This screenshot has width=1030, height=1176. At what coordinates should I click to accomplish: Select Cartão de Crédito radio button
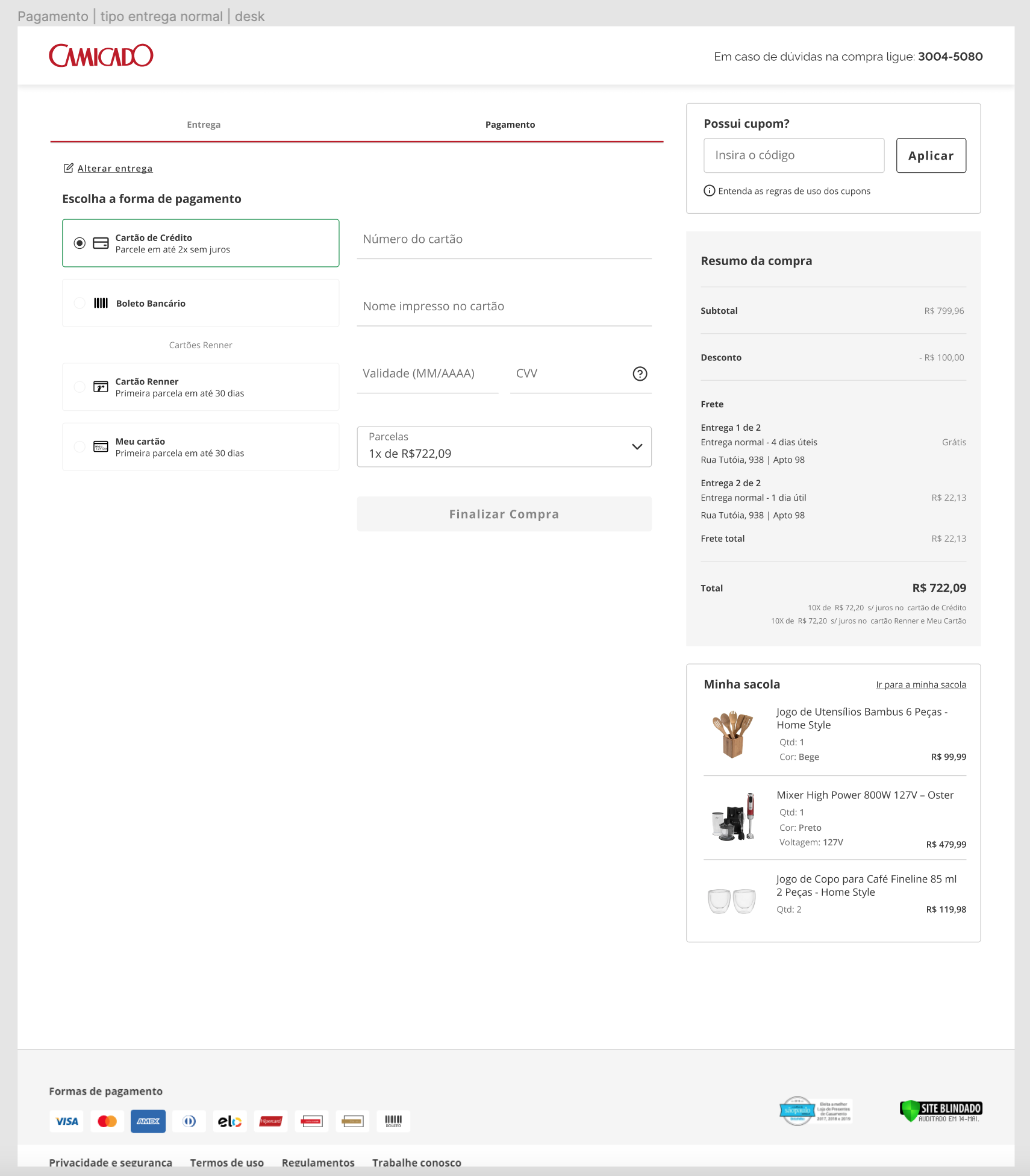coord(80,243)
